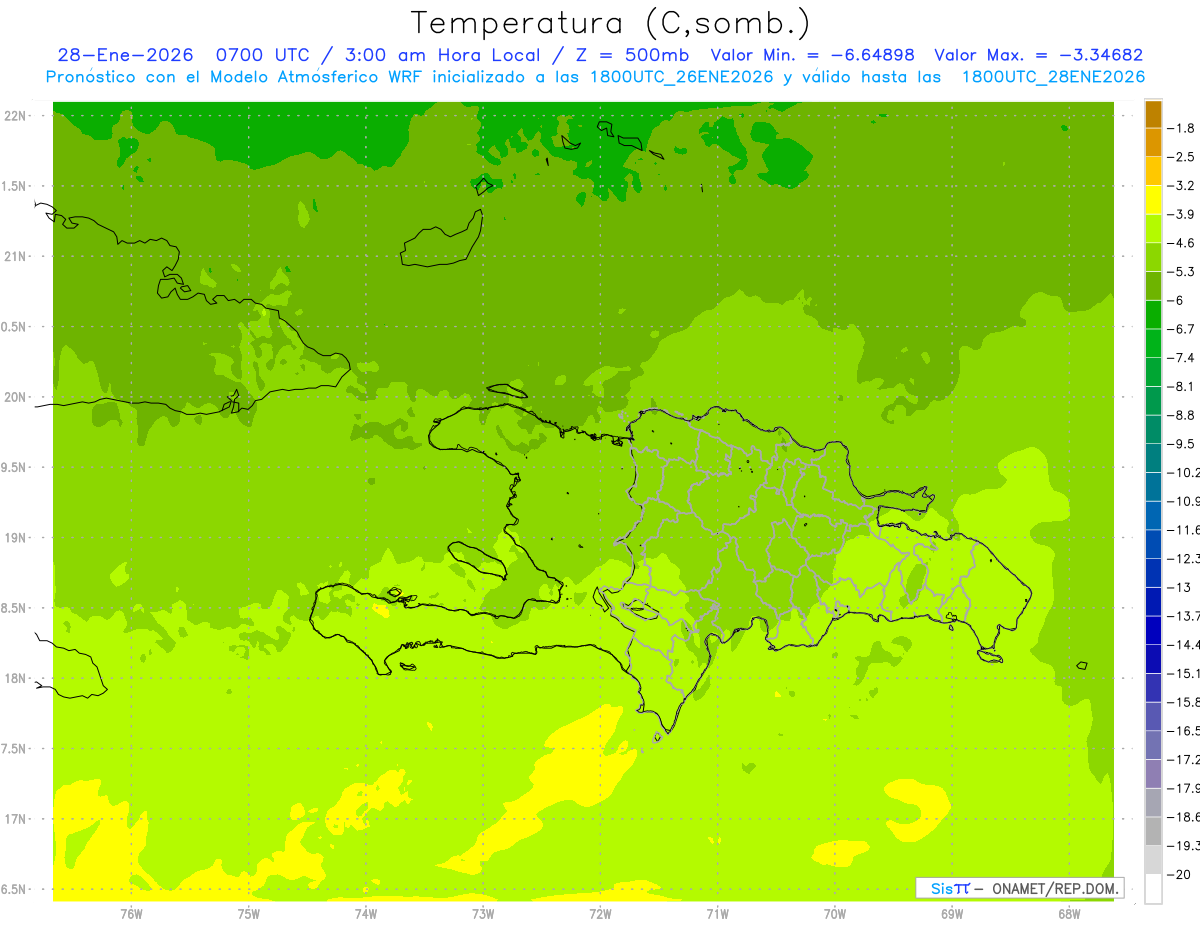Click the 70W longitude label
The height and width of the screenshot is (927, 1200).
[835, 913]
